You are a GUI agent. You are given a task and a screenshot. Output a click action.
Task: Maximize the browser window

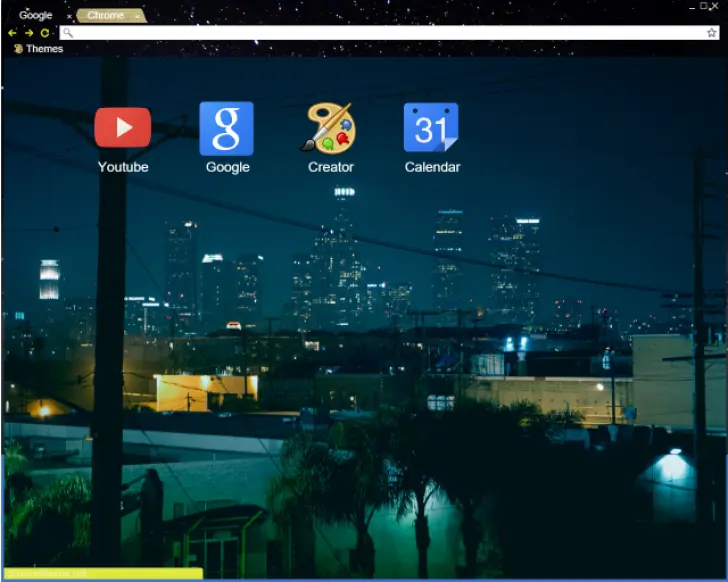pos(704,6)
